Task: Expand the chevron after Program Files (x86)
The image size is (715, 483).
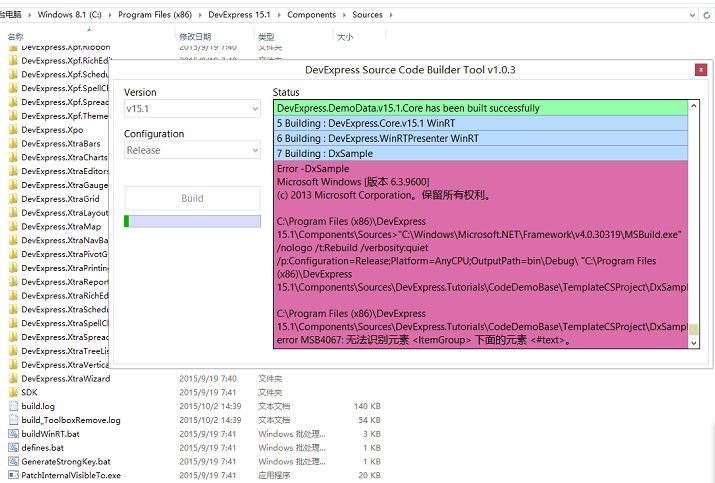Action: (x=200, y=15)
